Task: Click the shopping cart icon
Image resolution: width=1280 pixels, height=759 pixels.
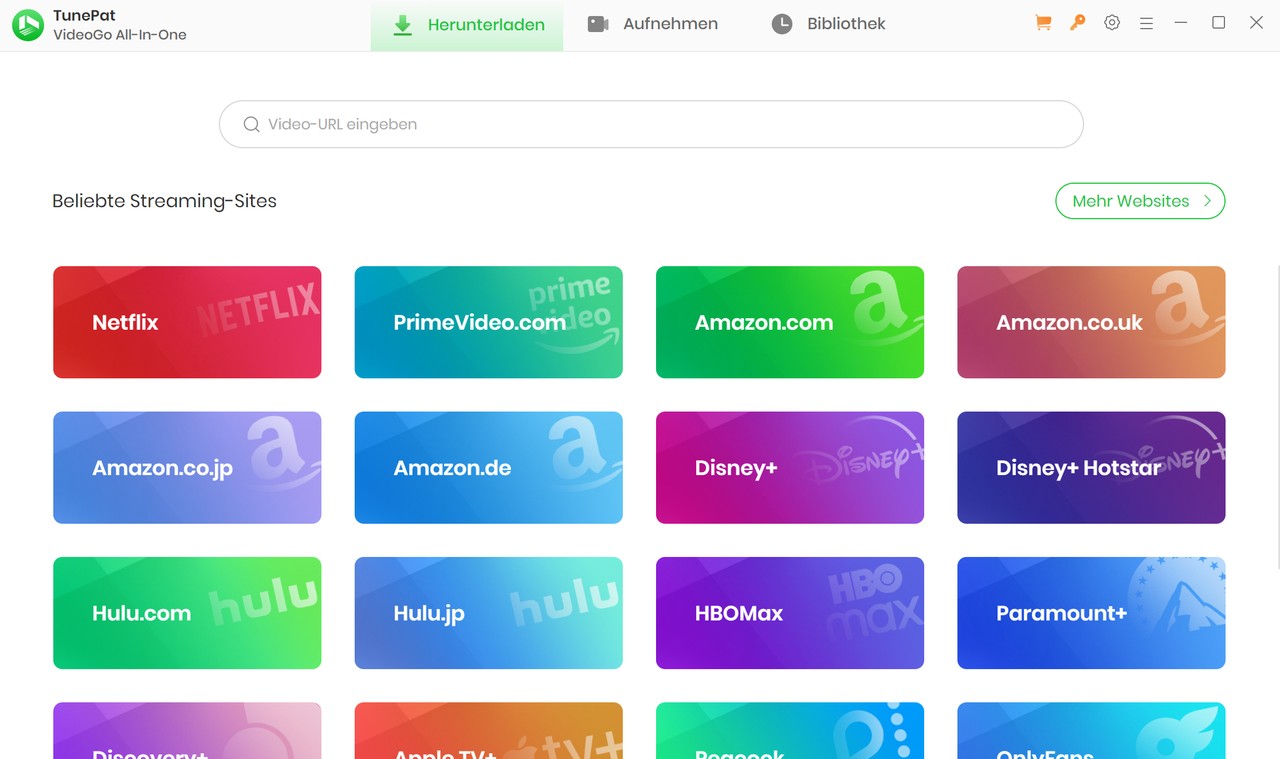Action: pyautogui.click(x=1043, y=23)
